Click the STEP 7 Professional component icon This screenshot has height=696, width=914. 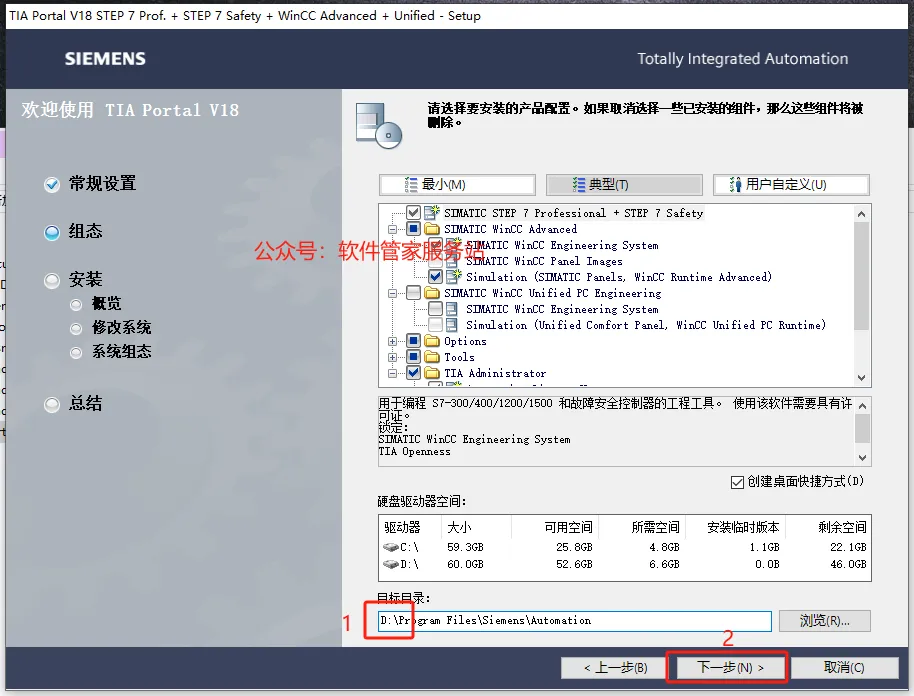pyautogui.click(x=432, y=213)
